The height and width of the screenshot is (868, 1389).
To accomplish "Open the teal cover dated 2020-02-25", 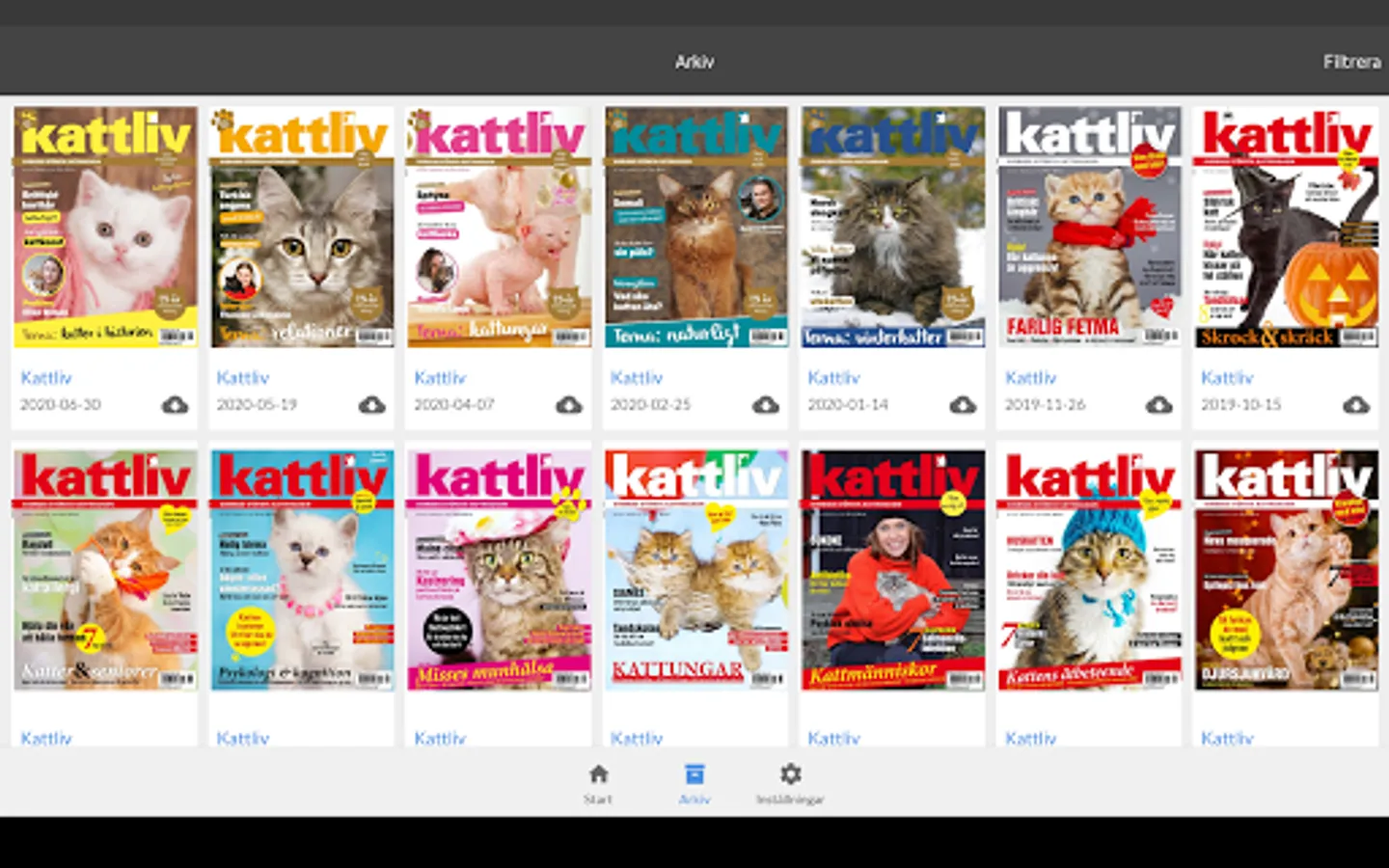I will click(x=696, y=227).
